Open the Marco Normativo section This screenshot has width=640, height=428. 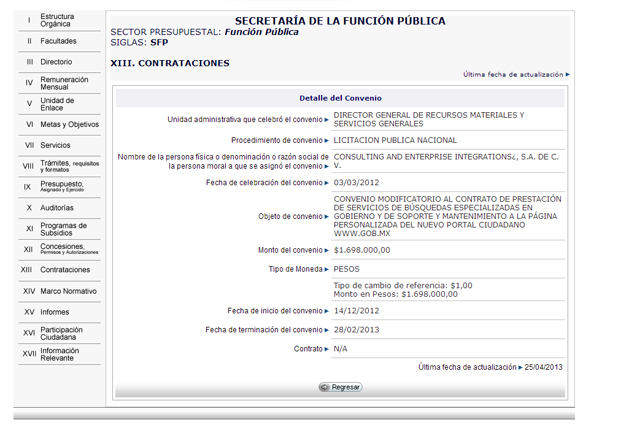click(68, 290)
